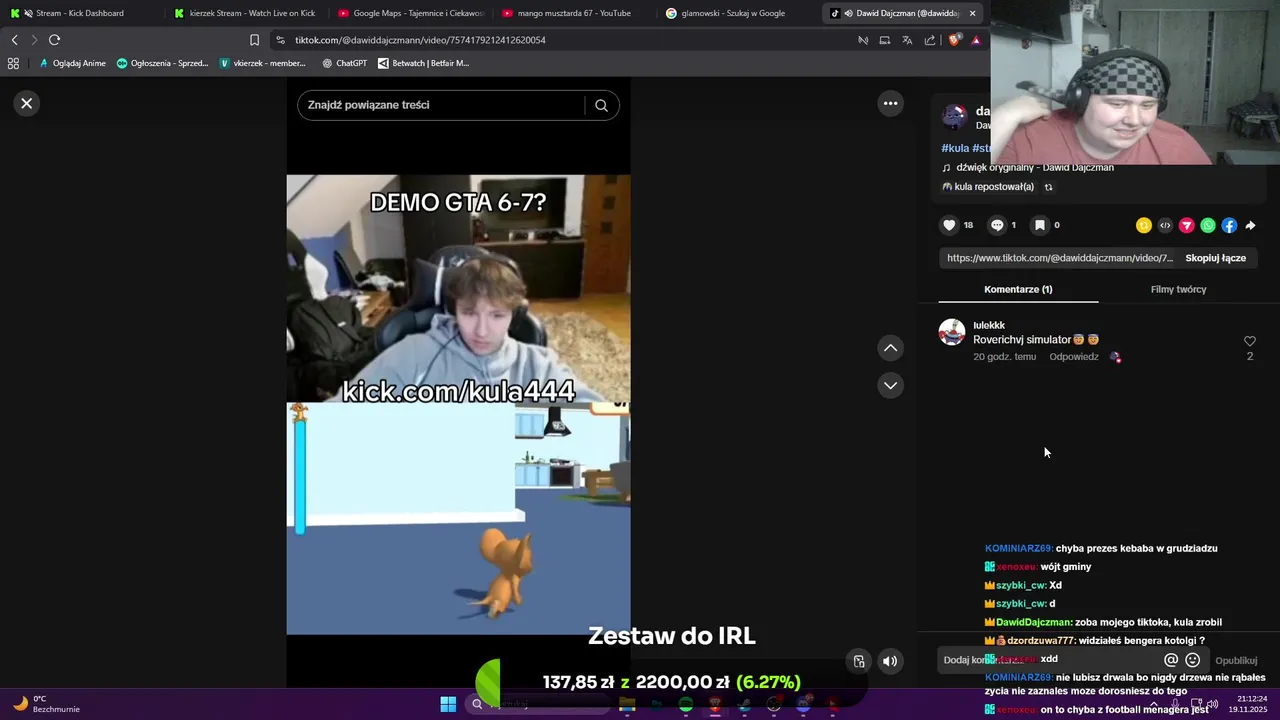Switch to the Google Maps YouTube tab
The height and width of the screenshot is (720, 1280).
click(x=410, y=13)
